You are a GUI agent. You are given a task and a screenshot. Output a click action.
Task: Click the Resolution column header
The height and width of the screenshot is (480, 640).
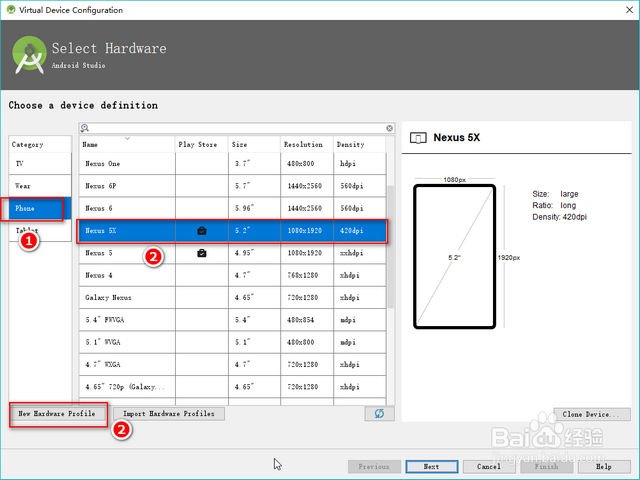(307, 144)
